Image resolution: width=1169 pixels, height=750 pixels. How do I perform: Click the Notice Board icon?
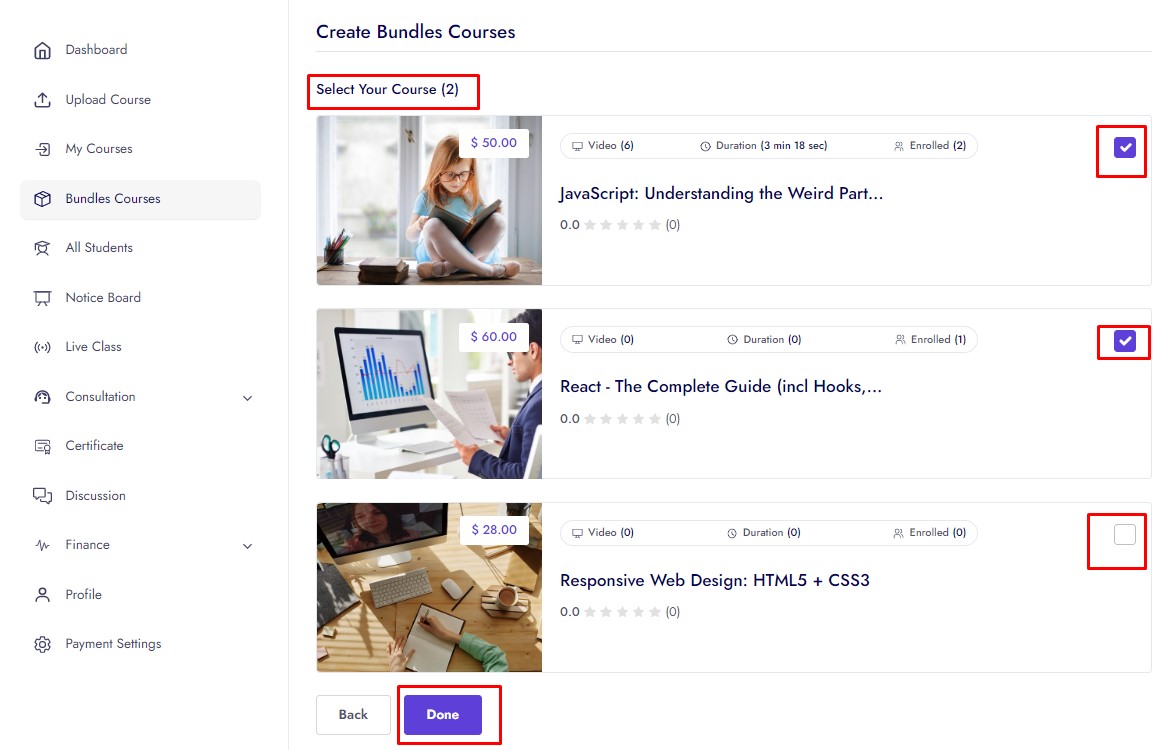(x=42, y=298)
